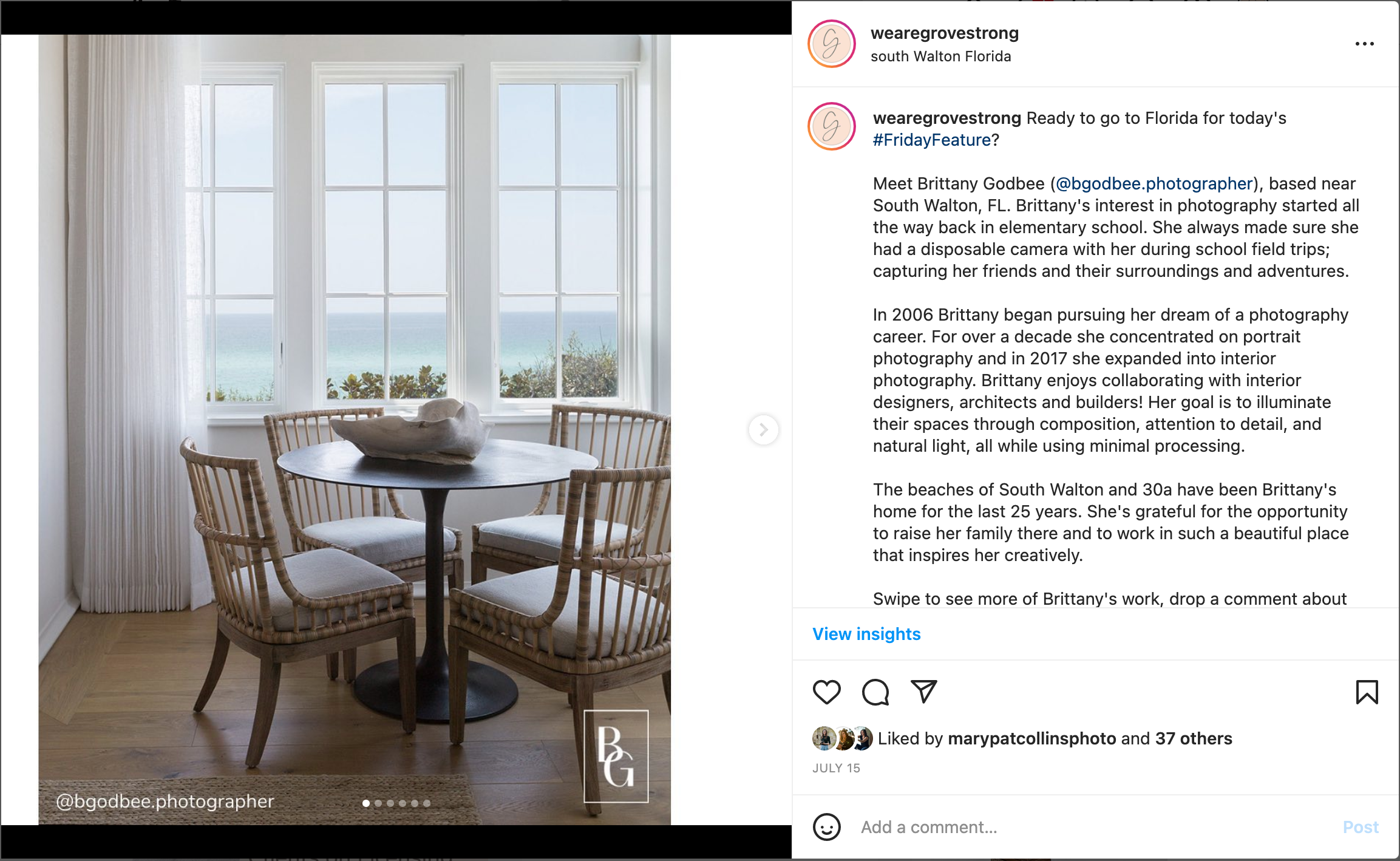
Task: Open wearegrovestrong header profile avatar
Action: 831,44
